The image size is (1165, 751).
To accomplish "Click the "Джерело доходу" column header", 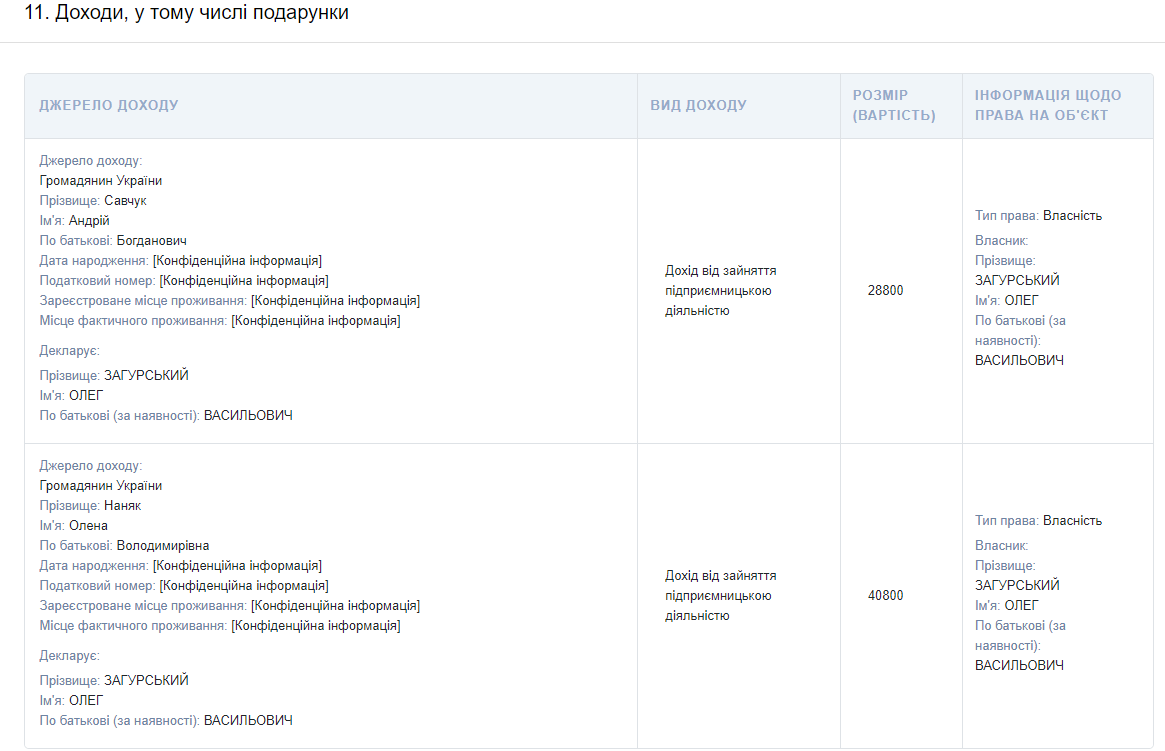I will tap(108, 105).
